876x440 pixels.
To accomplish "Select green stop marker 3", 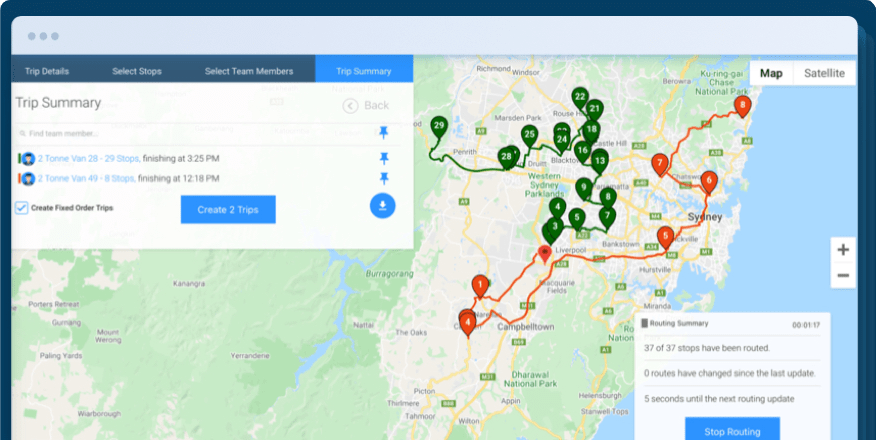I will tap(555, 229).
